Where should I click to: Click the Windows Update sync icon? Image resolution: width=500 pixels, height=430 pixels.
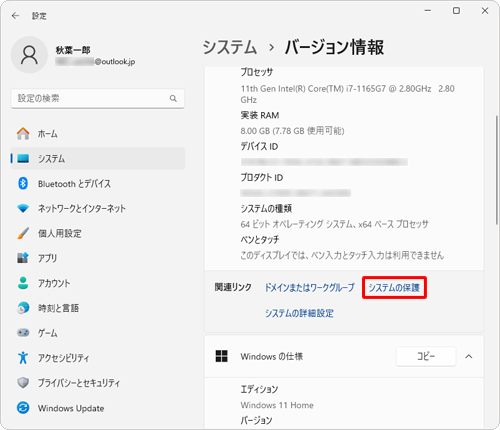tap(23, 408)
